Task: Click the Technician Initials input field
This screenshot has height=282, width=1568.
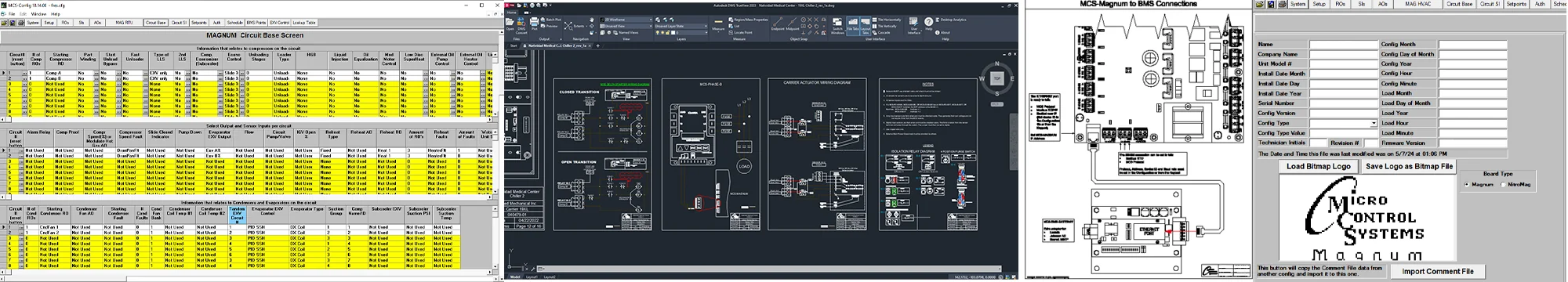Action: point(1318,143)
